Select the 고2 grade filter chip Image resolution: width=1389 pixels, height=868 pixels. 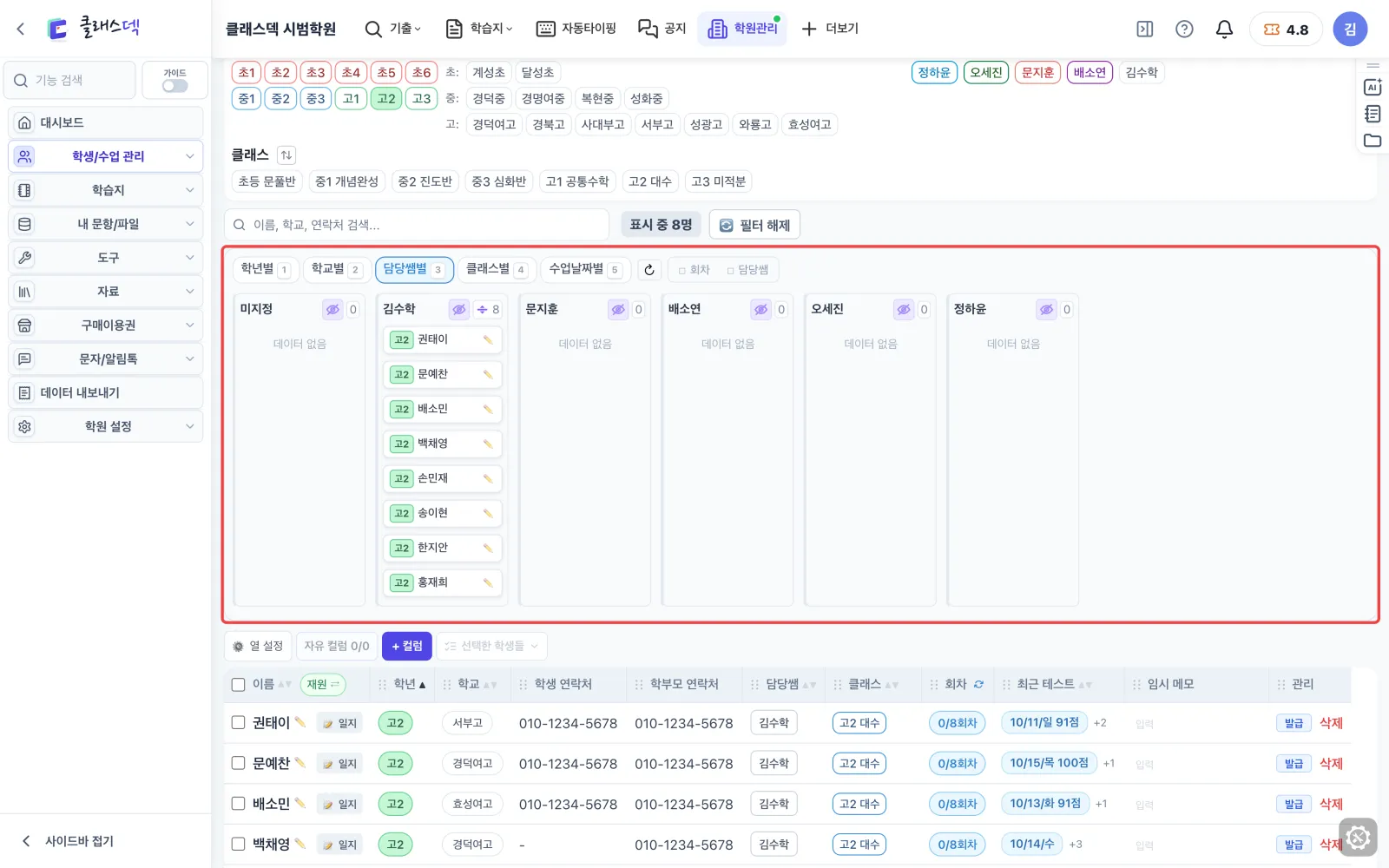coord(385,99)
